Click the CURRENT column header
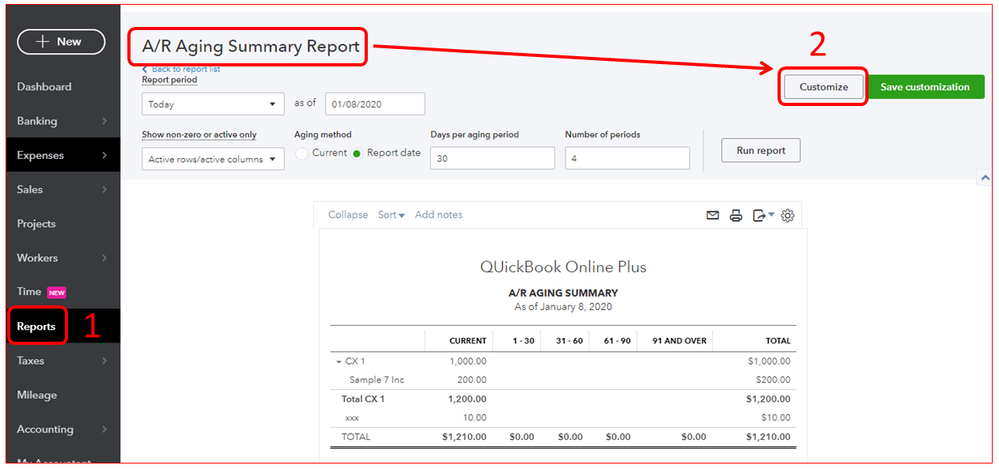The width and height of the screenshot is (999, 473). coord(467,341)
